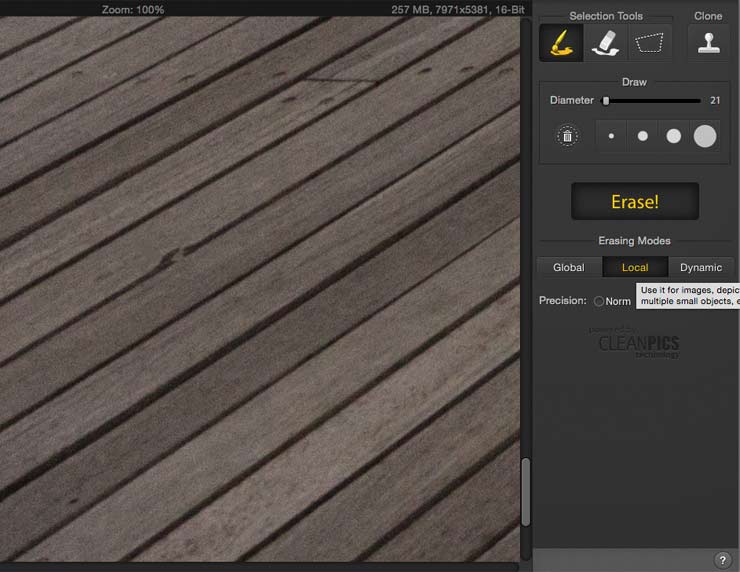
Task: Click the Diameter slider handle
Action: coord(606,101)
